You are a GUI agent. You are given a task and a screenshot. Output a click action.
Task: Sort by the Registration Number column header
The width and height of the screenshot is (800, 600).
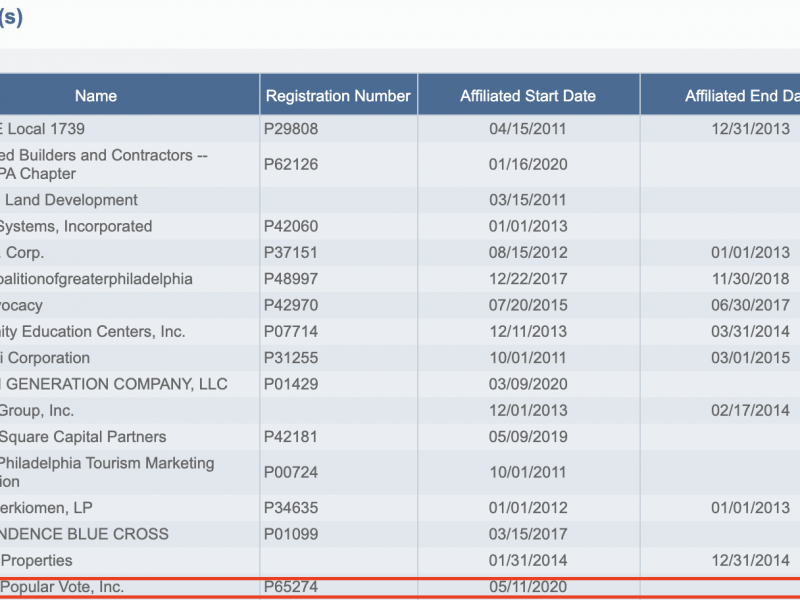338,96
